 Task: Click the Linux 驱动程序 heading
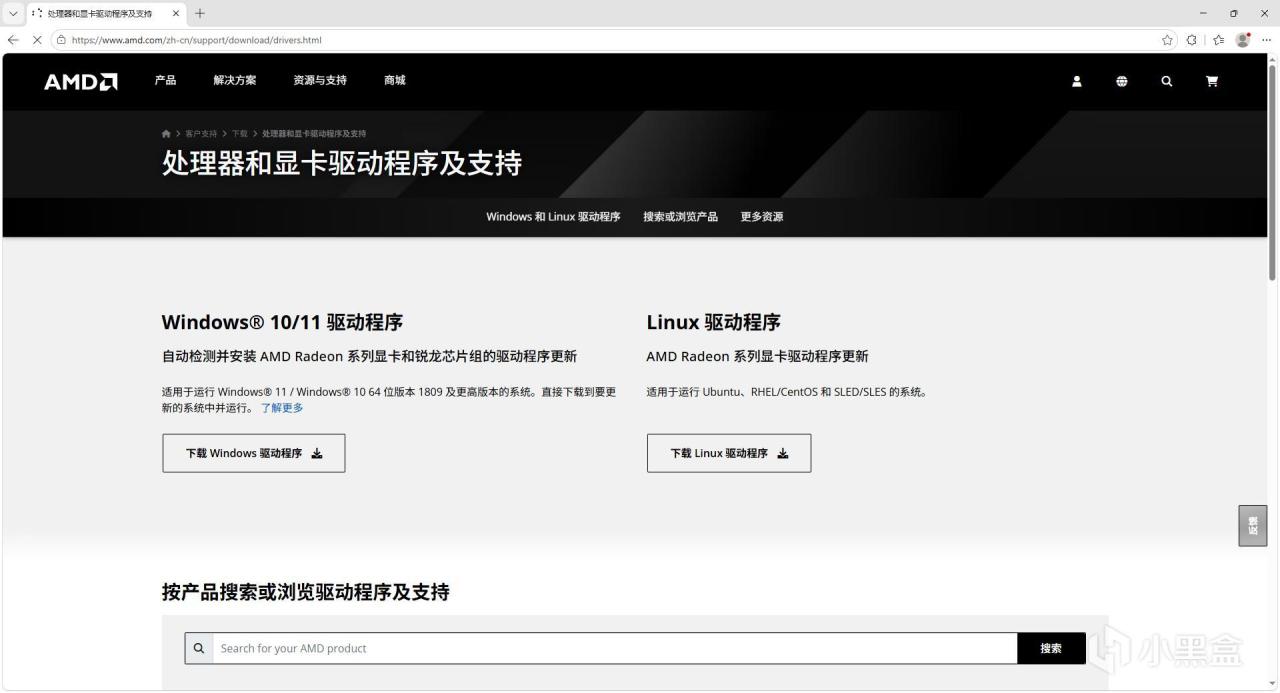tap(714, 322)
